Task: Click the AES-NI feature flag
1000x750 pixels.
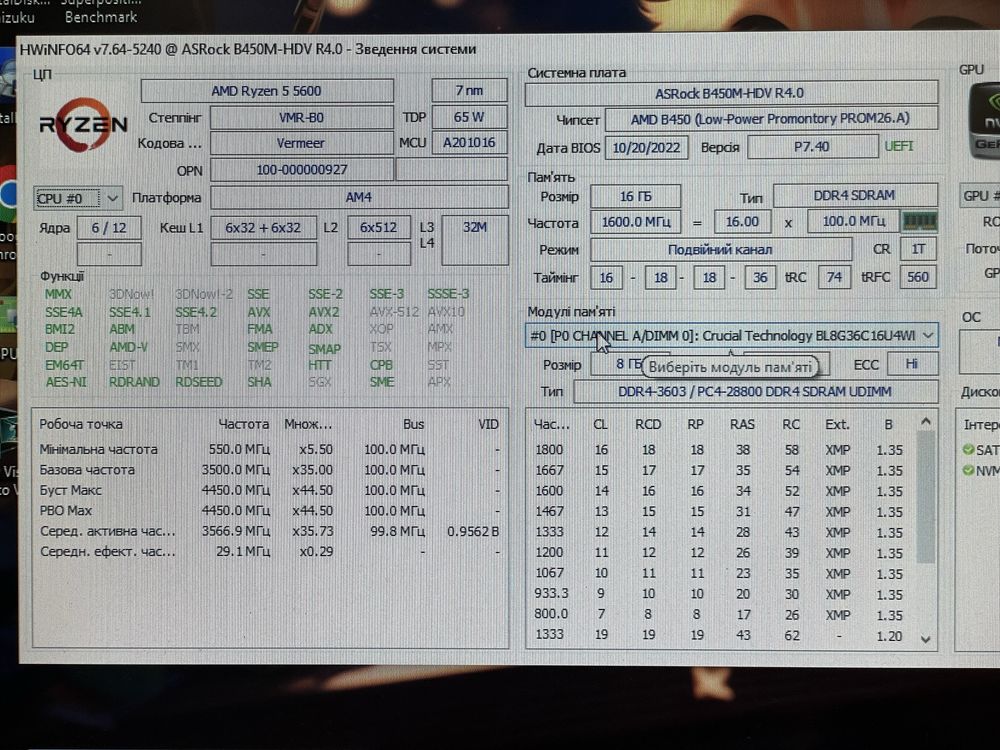Action: click(66, 383)
